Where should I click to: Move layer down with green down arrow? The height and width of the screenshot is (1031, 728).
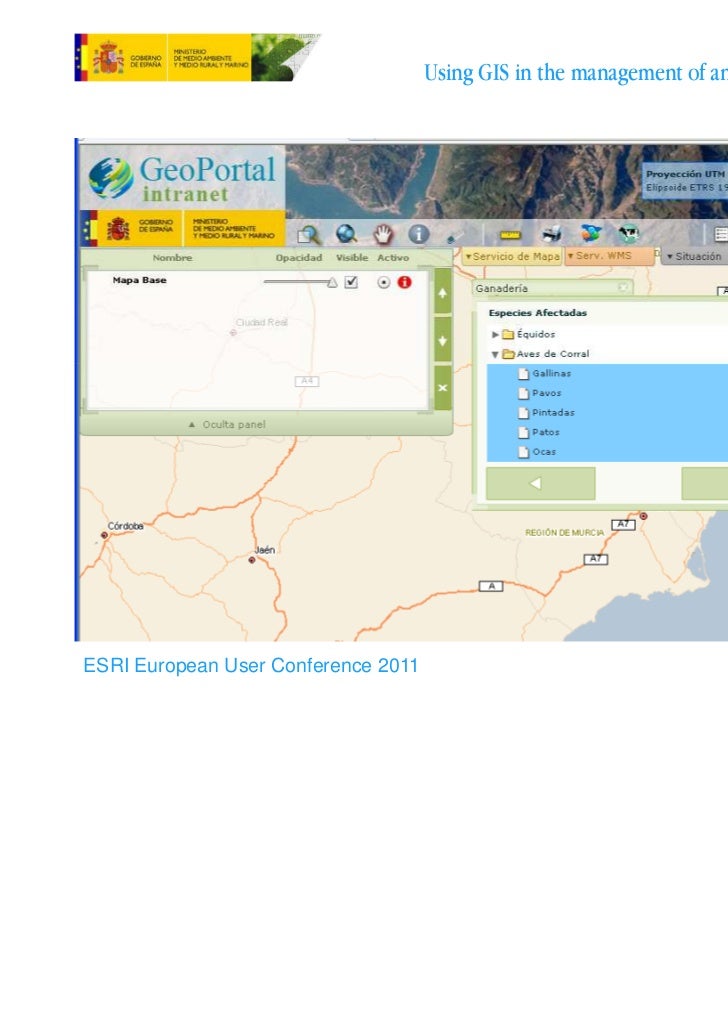(443, 340)
